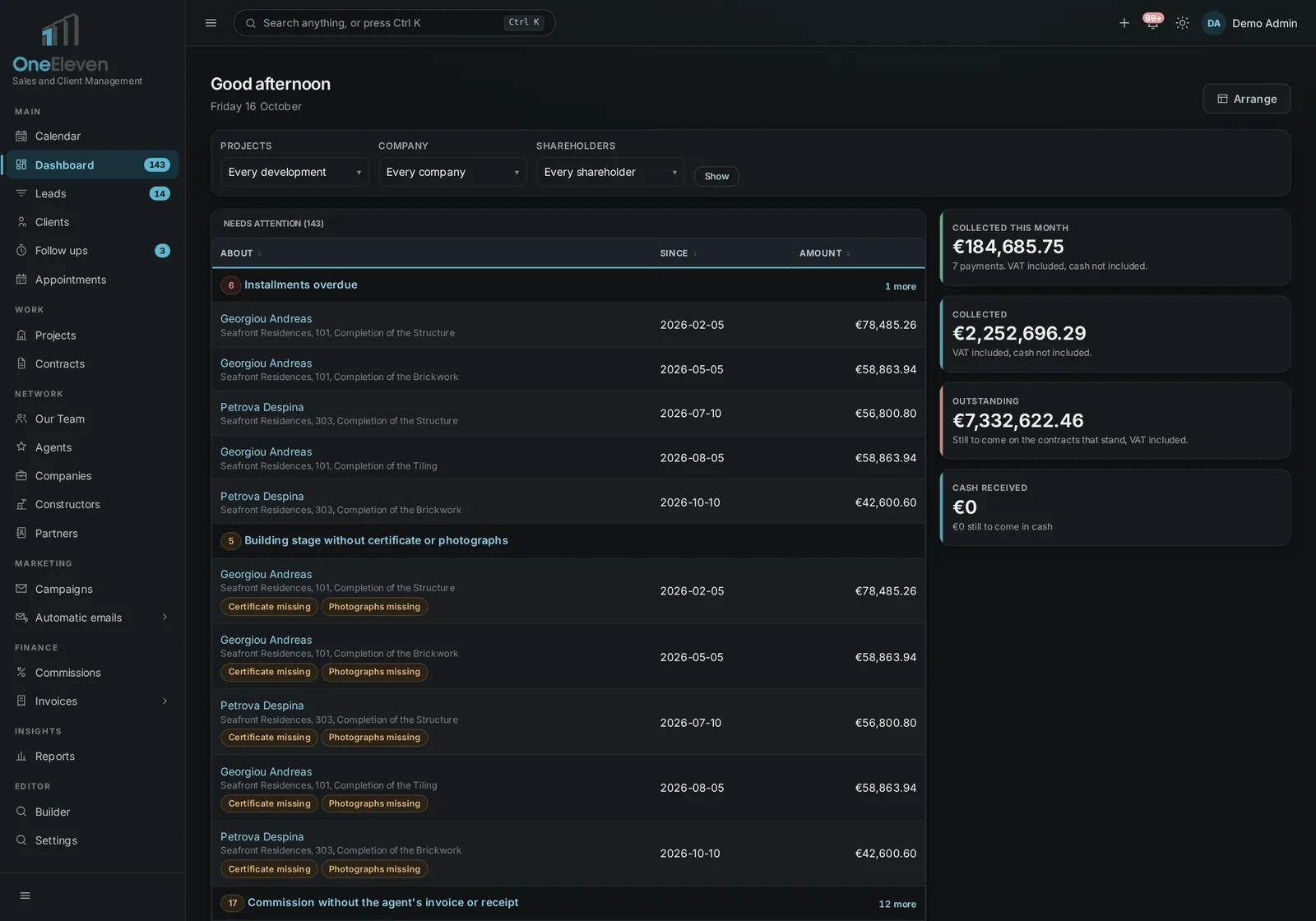Click the Outstanding €7,332,622.46 card
This screenshot has width=1316, height=921.
1115,421
